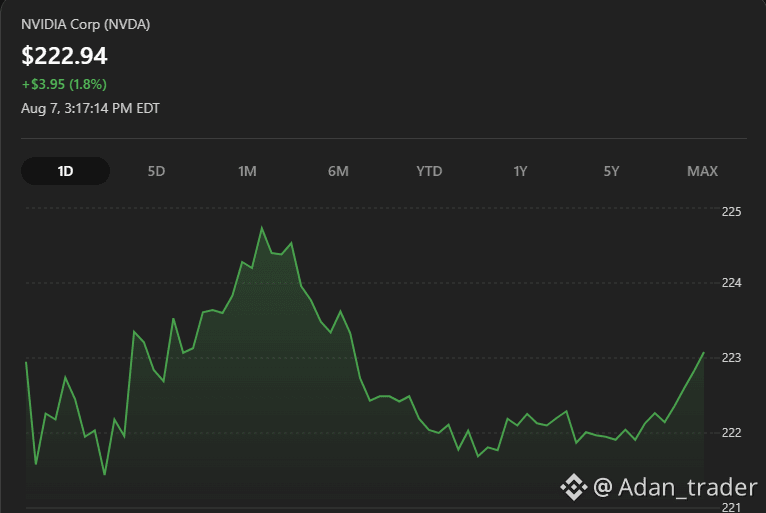Viewport: 766px width, 513px height.
Task: Switch to the 5Y chart range
Action: pyautogui.click(x=611, y=171)
